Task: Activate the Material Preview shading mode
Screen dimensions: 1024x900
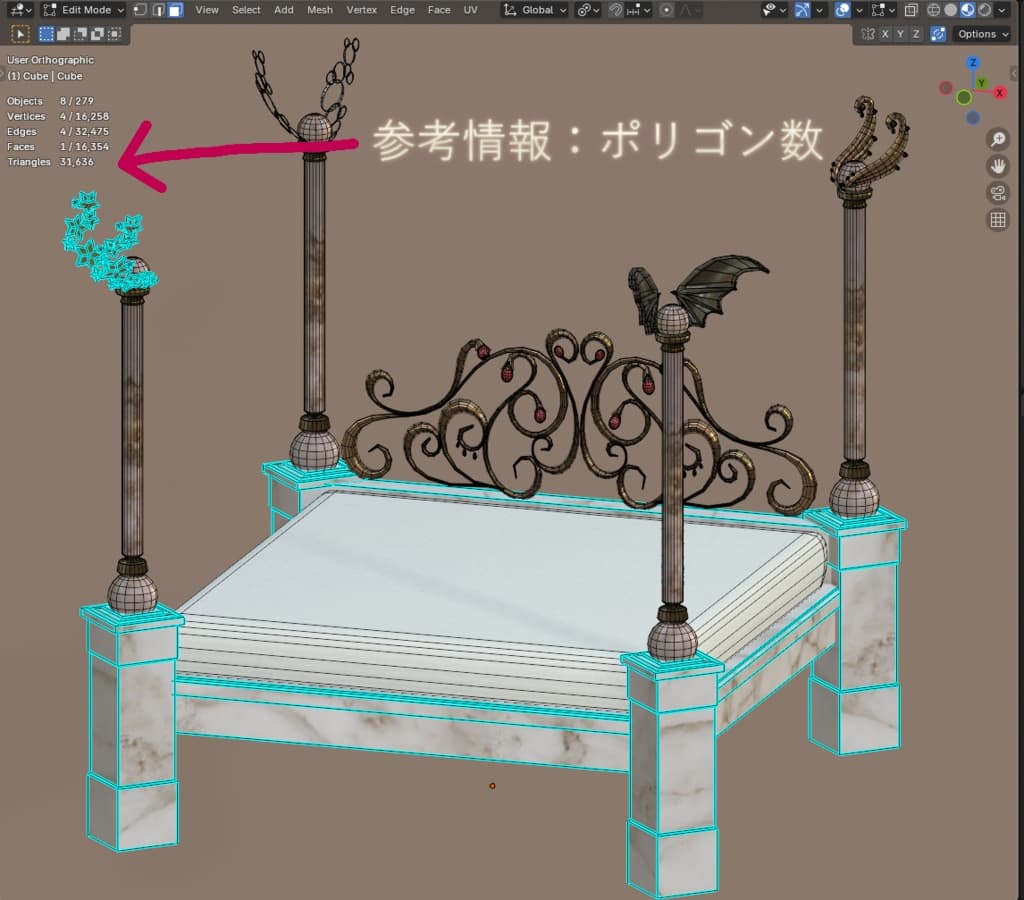Action: pyautogui.click(x=967, y=9)
